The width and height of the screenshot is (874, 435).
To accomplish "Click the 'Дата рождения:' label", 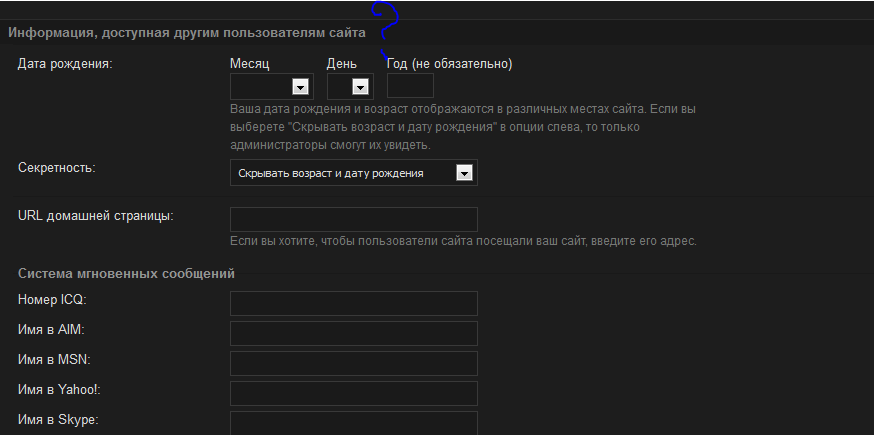I will coord(65,64).
